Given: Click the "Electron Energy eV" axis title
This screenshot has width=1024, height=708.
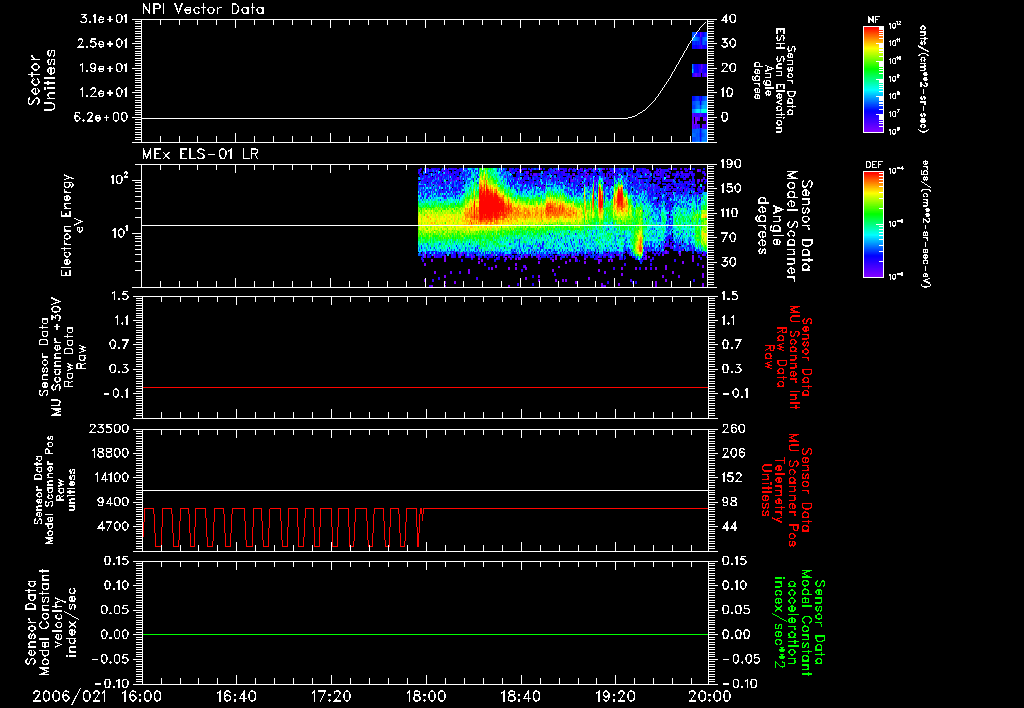Looking at the screenshot, I should point(74,225).
